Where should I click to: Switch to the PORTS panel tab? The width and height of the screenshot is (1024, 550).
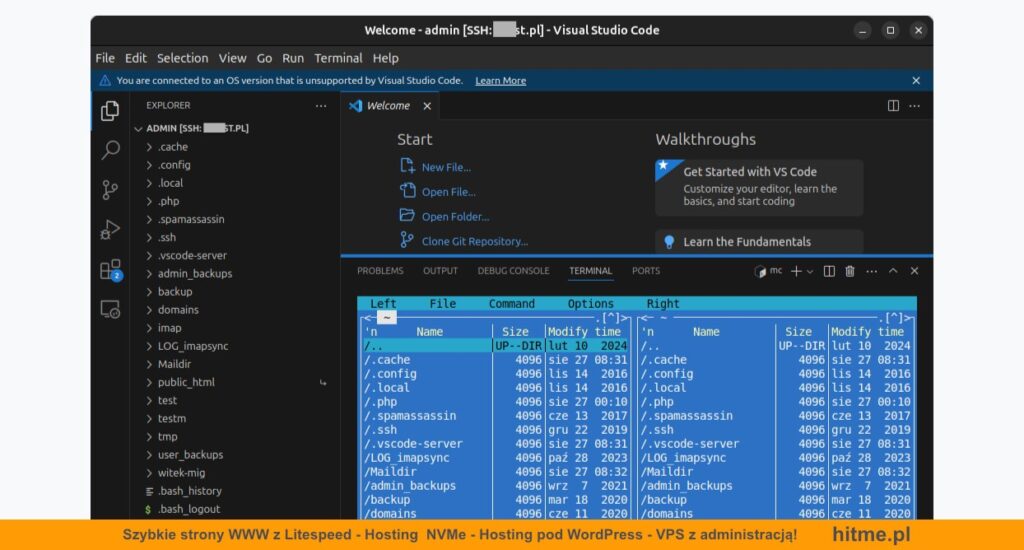[x=646, y=270]
